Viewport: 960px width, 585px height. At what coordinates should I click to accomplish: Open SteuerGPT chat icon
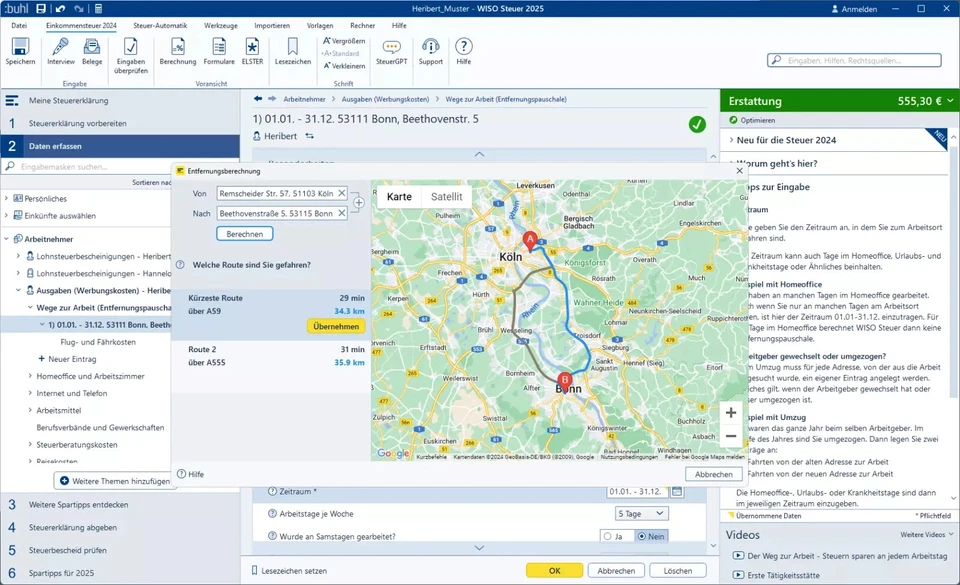point(392,47)
